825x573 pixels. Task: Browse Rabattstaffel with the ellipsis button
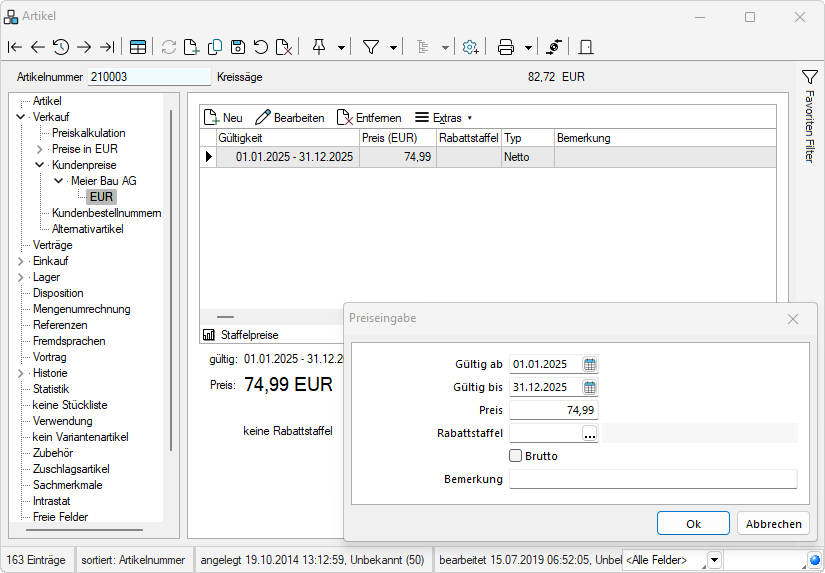click(589, 433)
